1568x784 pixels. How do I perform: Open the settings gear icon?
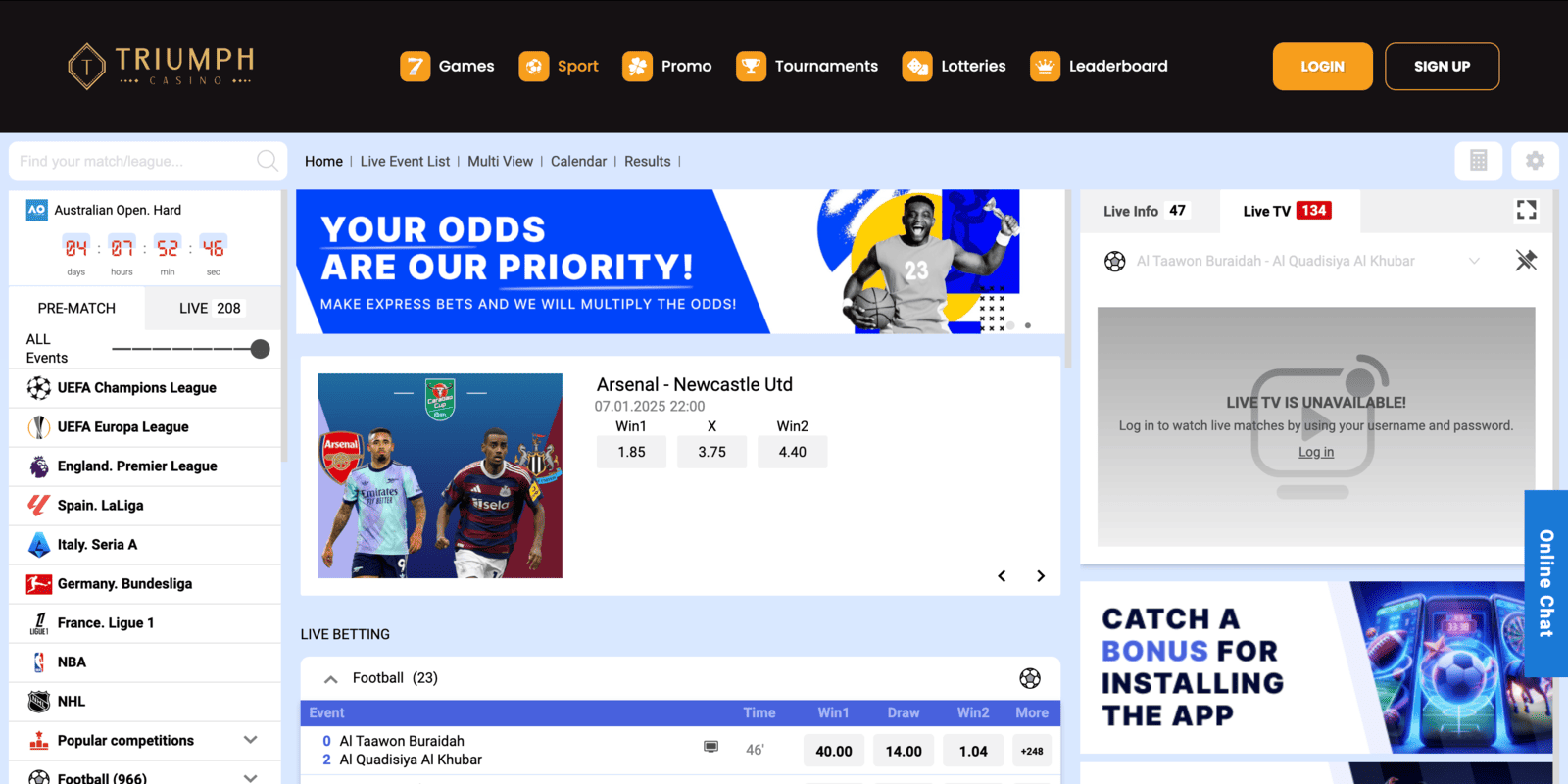[1535, 161]
